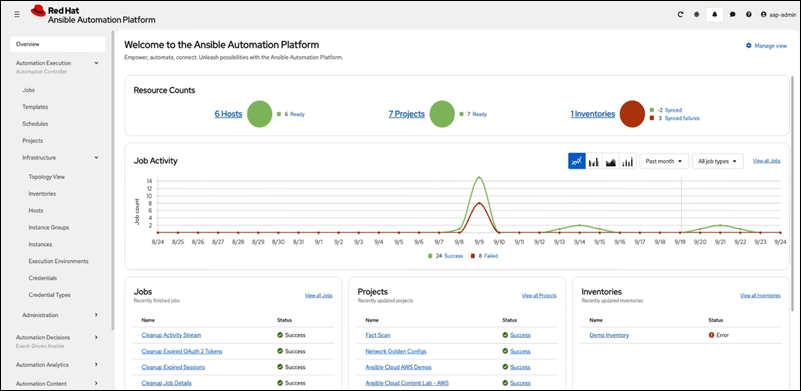Image resolution: width=801 pixels, height=391 pixels.
Task: Click the Hosts Ready legend link
Action: pos(297,114)
